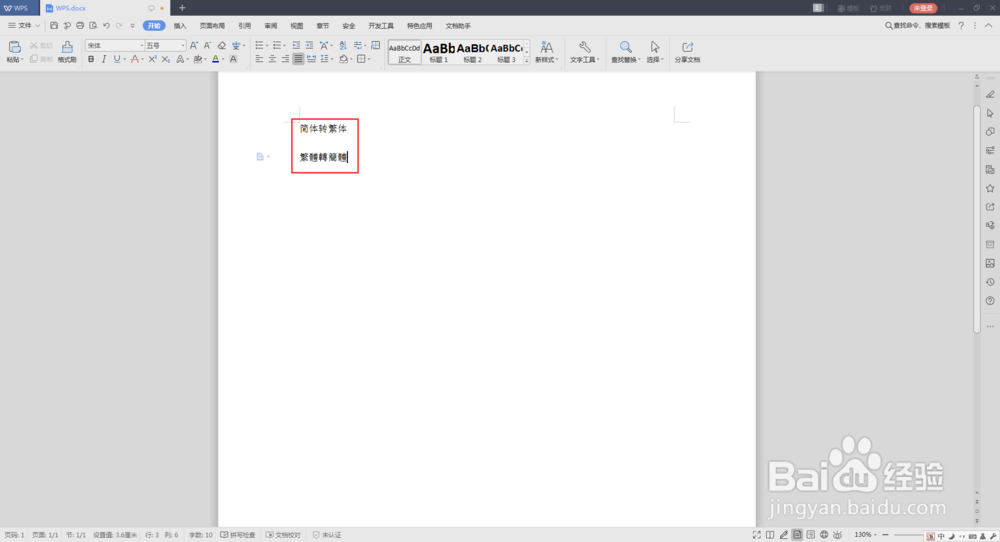Open the Review (审阅) tab

click(x=270, y=26)
